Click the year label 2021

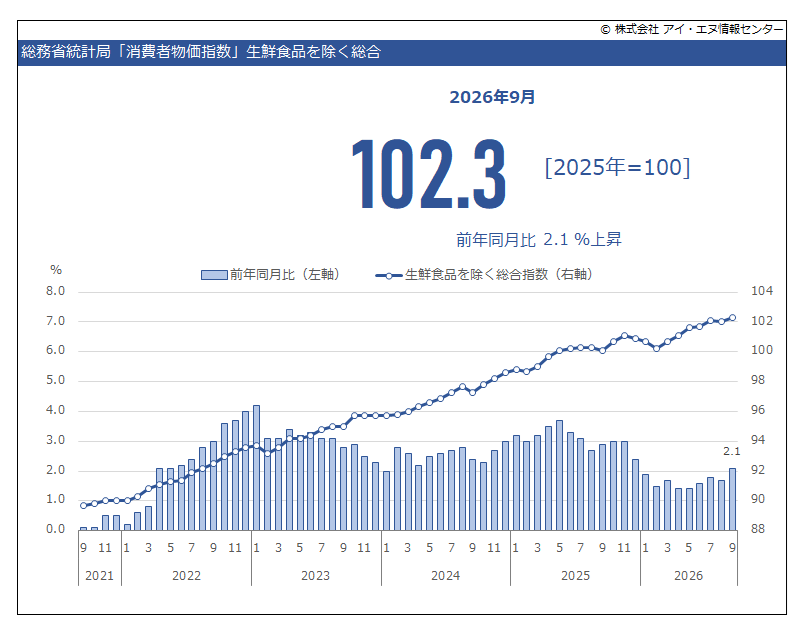(99, 576)
